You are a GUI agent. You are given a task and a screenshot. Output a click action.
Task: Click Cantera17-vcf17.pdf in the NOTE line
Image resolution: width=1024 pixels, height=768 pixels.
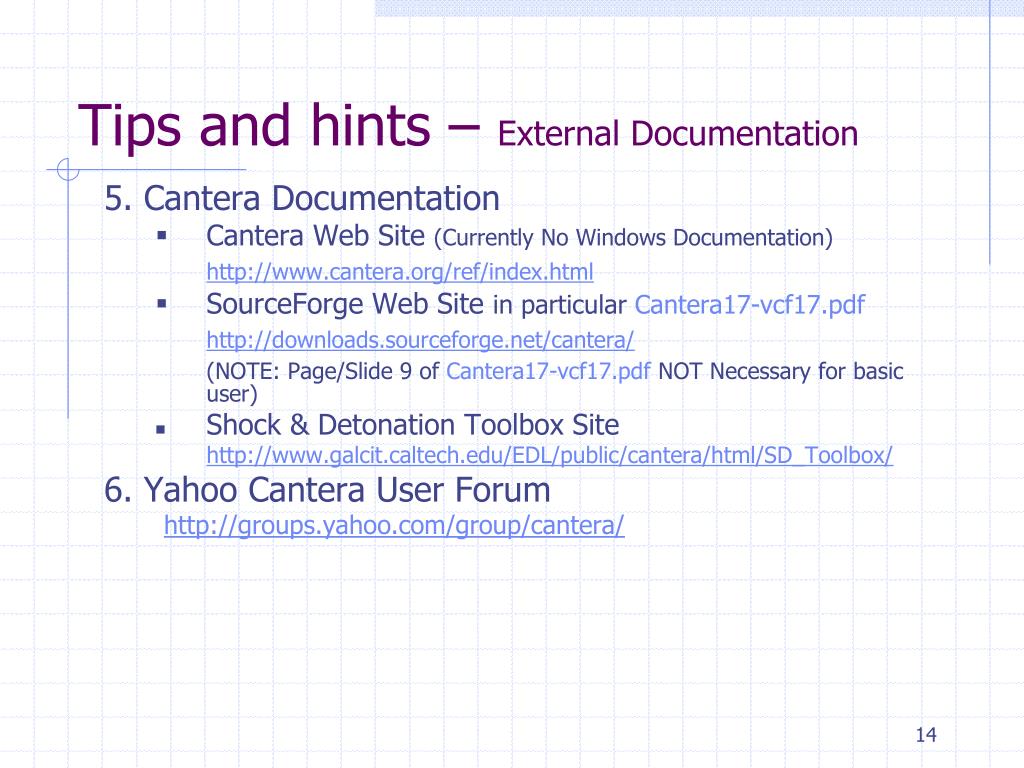pyautogui.click(x=549, y=372)
